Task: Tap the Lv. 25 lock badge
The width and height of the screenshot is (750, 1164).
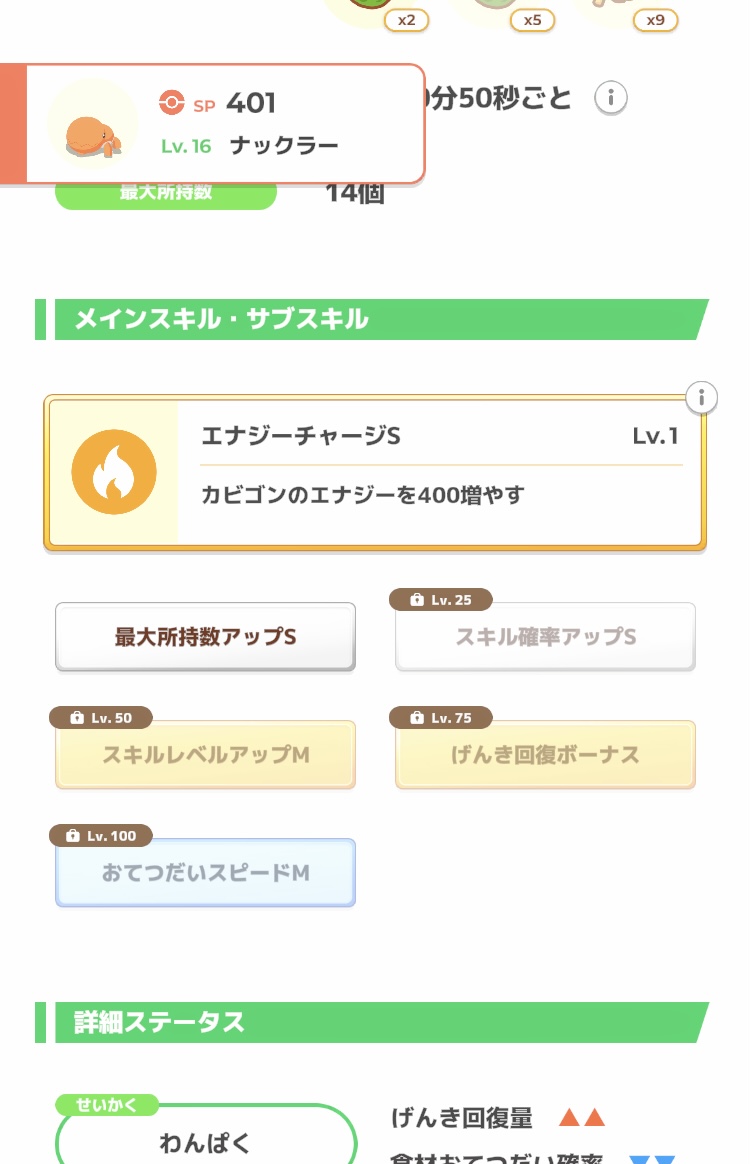Action: (x=440, y=600)
